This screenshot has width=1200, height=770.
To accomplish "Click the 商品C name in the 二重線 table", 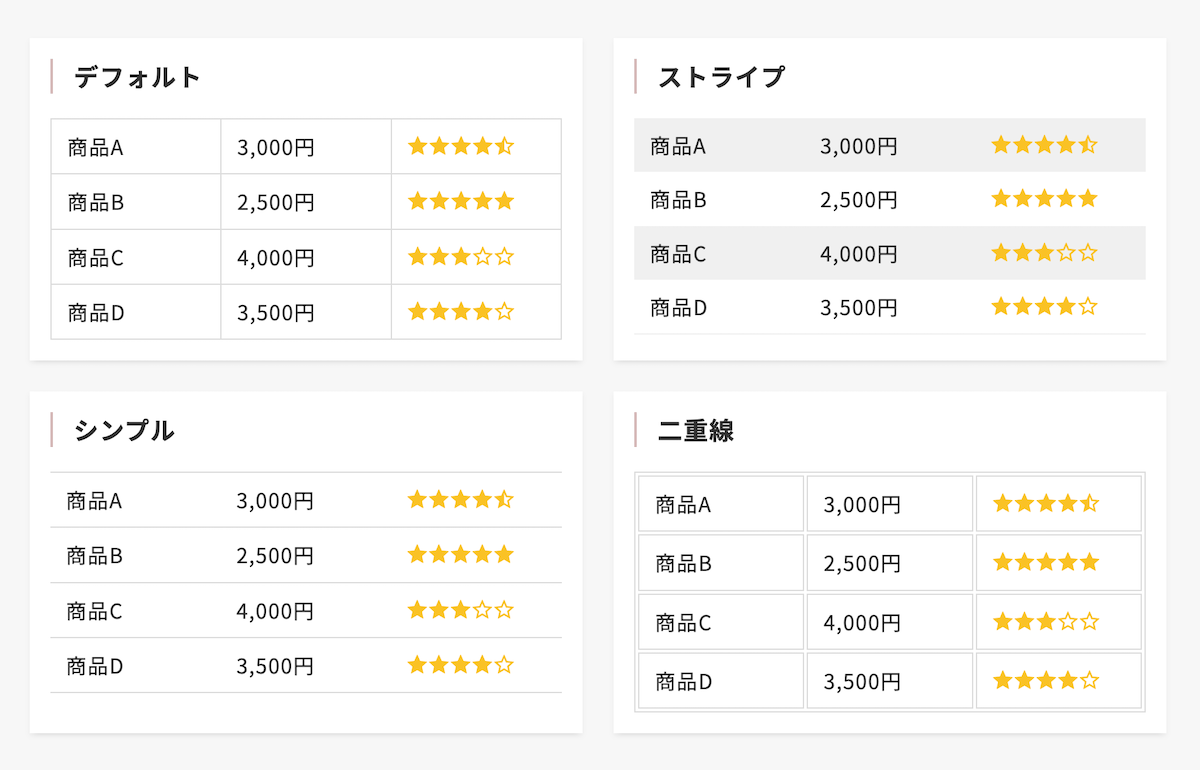I will tap(684, 623).
